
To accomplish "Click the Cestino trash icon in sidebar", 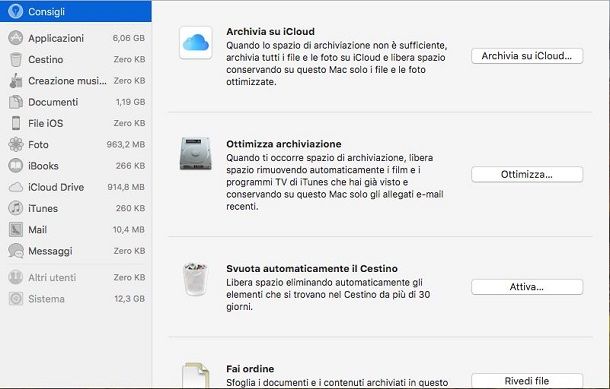I will (16, 60).
